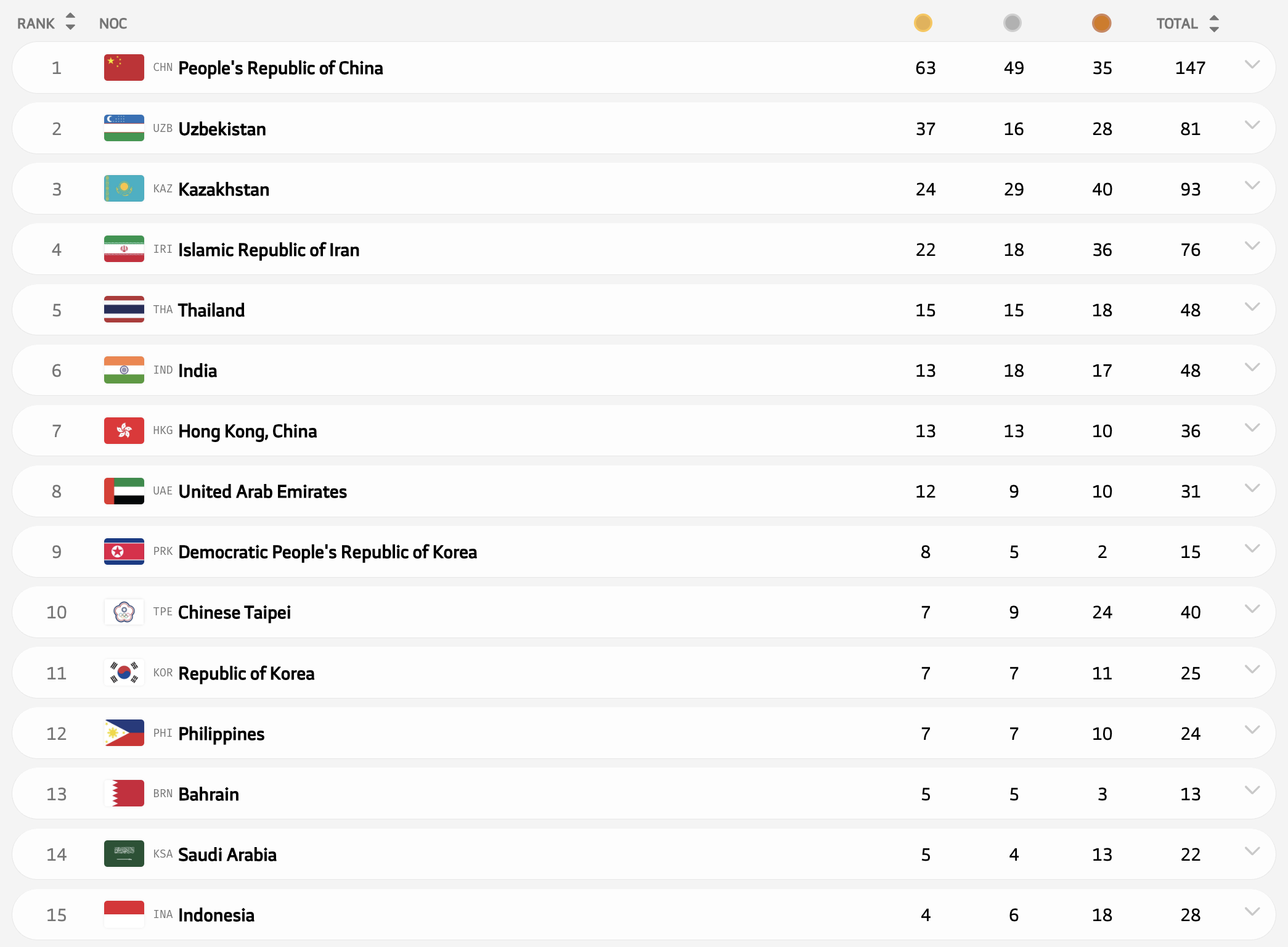
Task: Click the China flag icon
Action: tap(124, 68)
